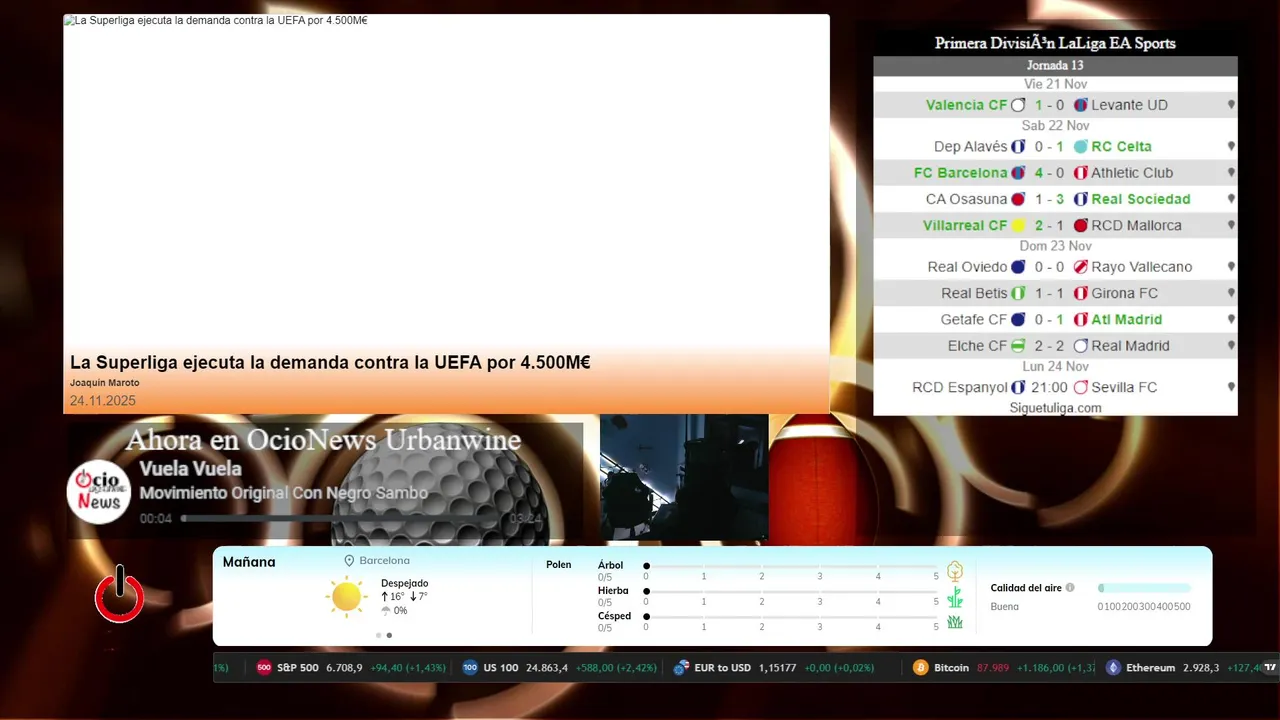Click the author name Joaquín Maroto
The width and height of the screenshot is (1280, 720).
pos(105,383)
